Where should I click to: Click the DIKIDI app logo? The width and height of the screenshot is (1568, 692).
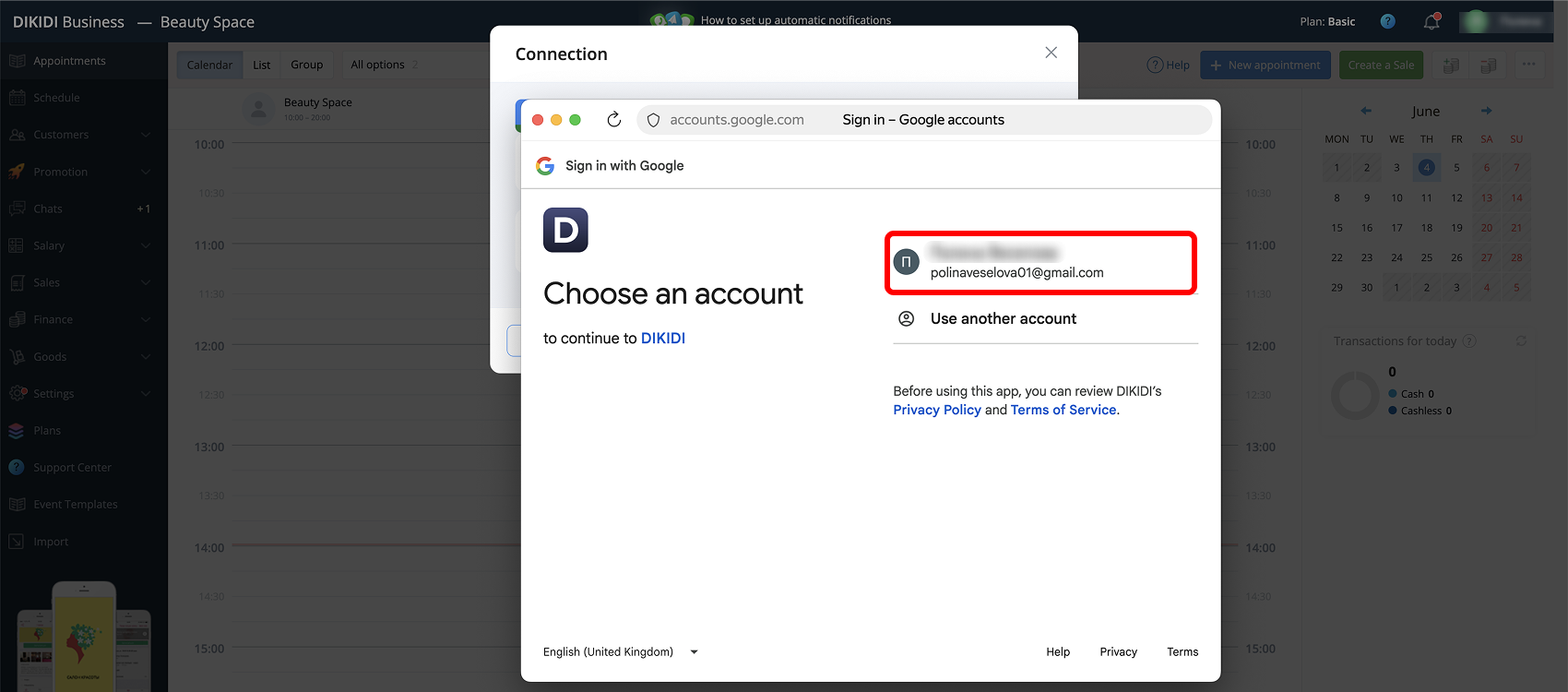(x=565, y=230)
